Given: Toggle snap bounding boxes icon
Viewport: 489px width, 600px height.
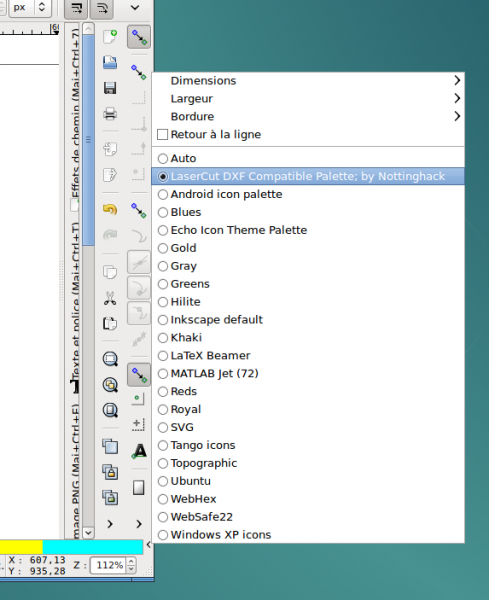Looking at the screenshot, I should pos(139,72).
